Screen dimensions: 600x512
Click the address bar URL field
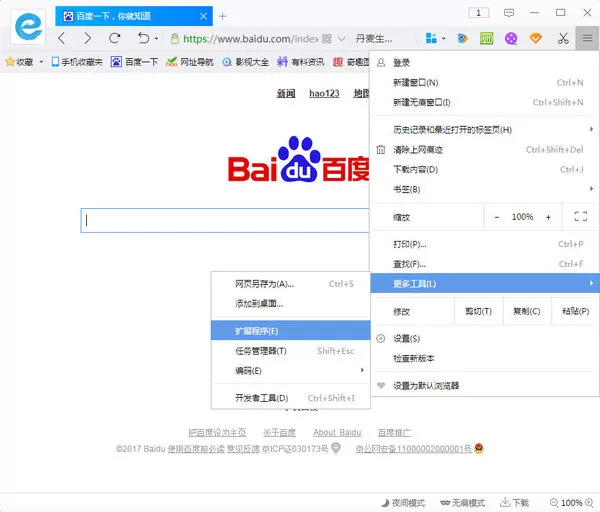point(251,39)
